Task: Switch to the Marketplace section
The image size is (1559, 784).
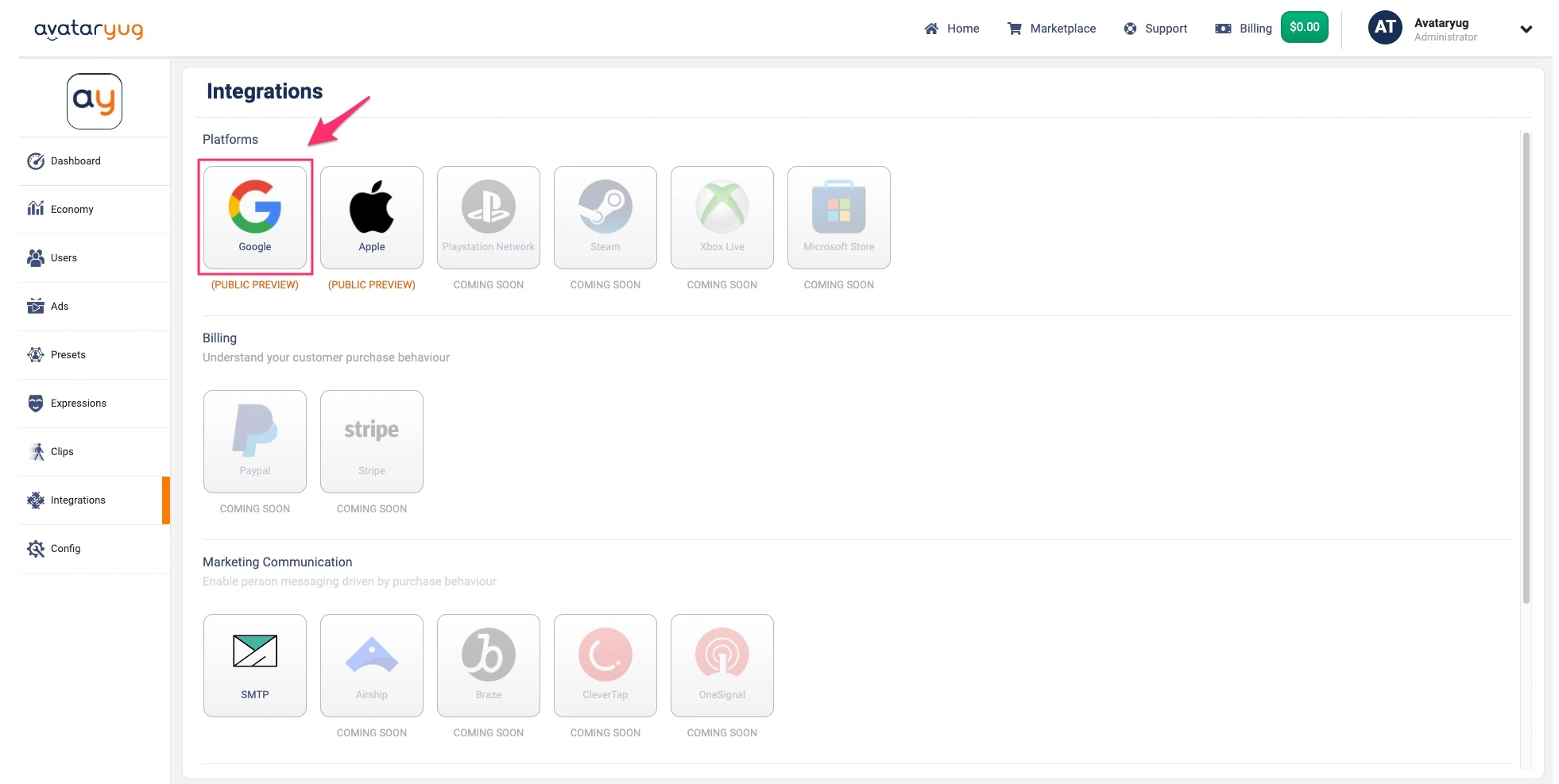Action: click(x=1052, y=29)
